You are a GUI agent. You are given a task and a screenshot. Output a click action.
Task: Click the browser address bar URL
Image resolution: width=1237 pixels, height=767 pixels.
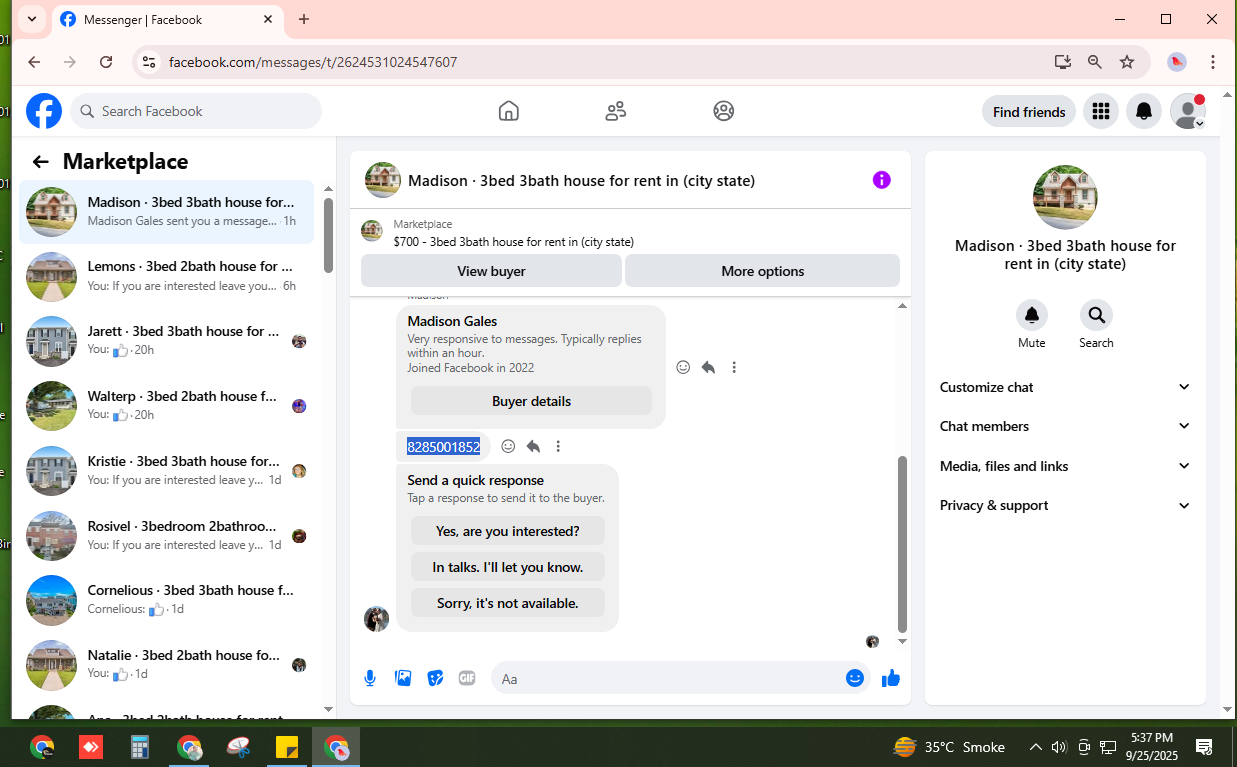(x=313, y=62)
